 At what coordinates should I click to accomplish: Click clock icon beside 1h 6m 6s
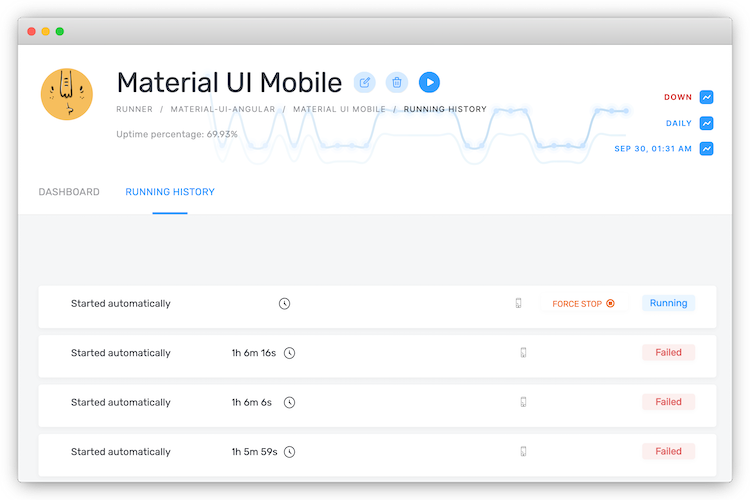[290, 402]
